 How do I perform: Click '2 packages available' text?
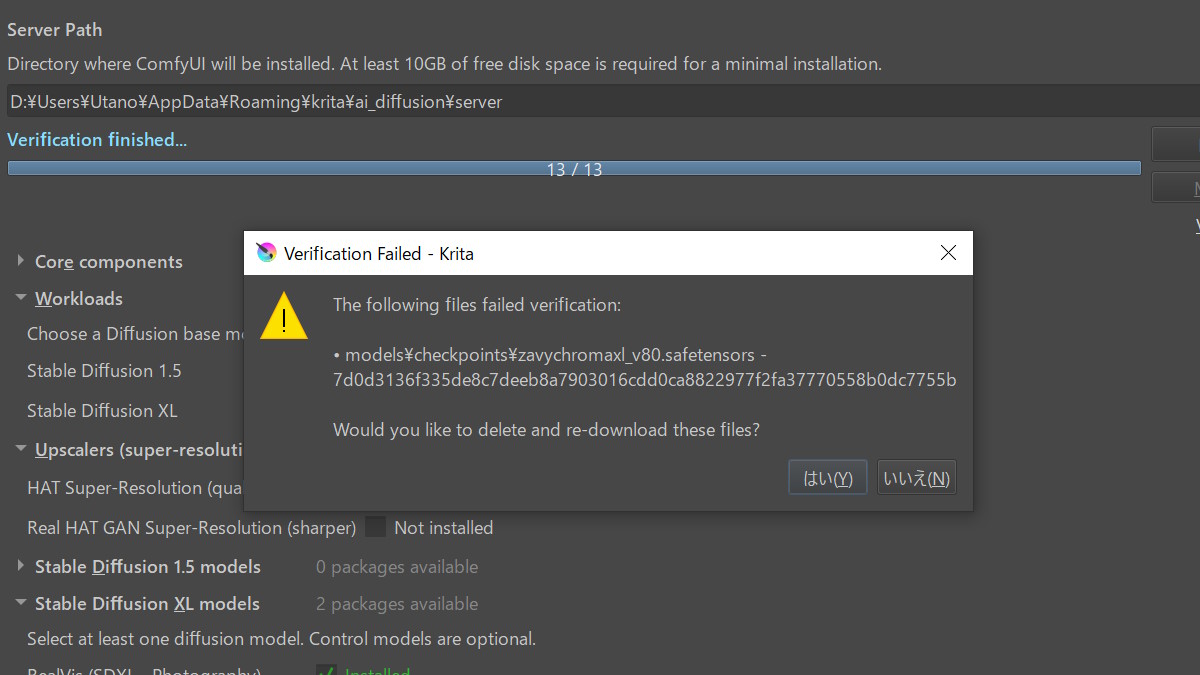point(397,604)
